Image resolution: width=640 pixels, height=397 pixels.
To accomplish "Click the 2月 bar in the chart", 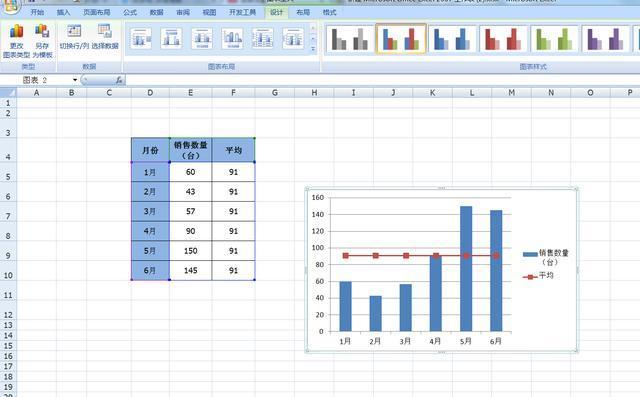I will 376,313.
